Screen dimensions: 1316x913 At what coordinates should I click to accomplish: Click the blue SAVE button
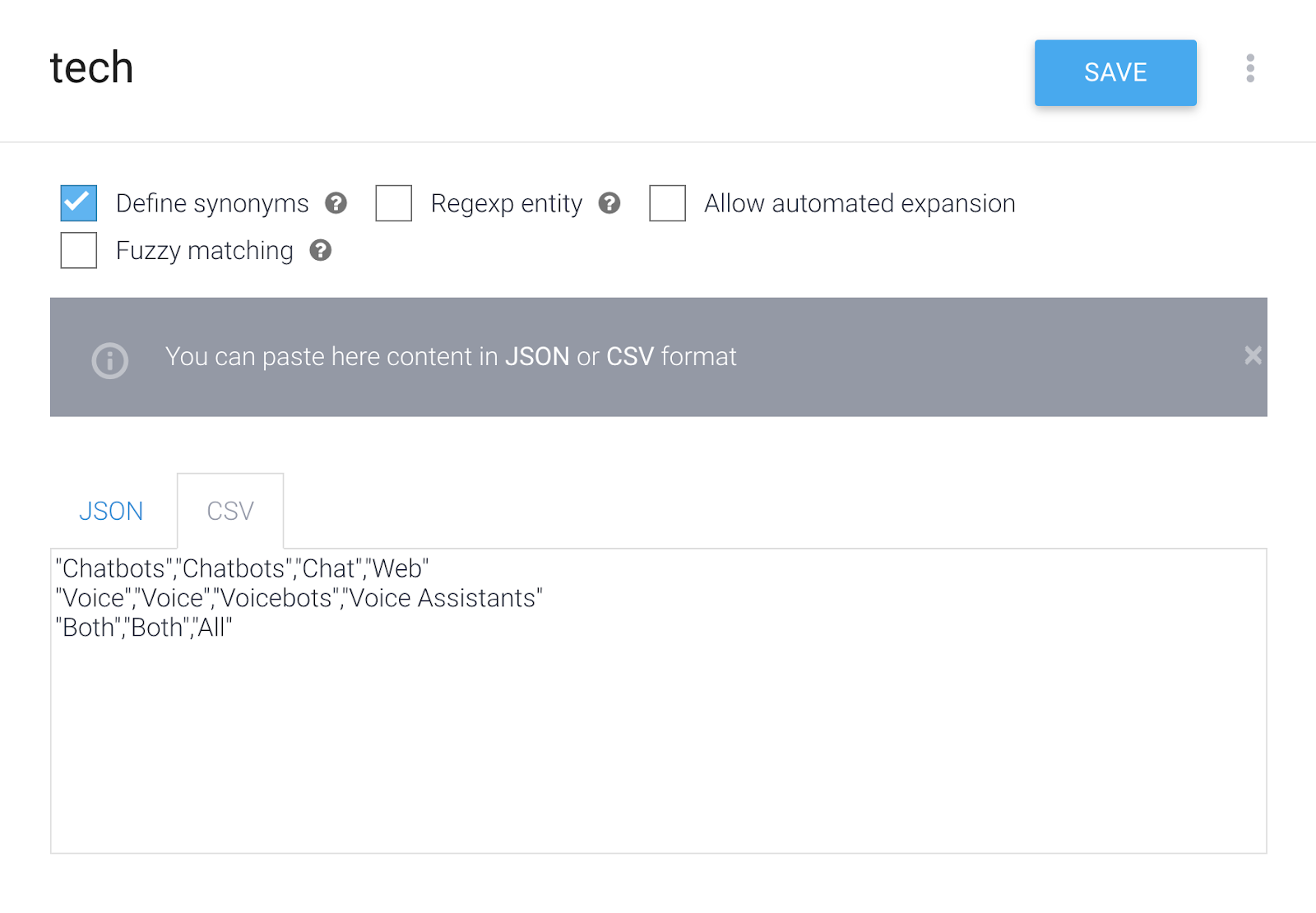point(1114,72)
